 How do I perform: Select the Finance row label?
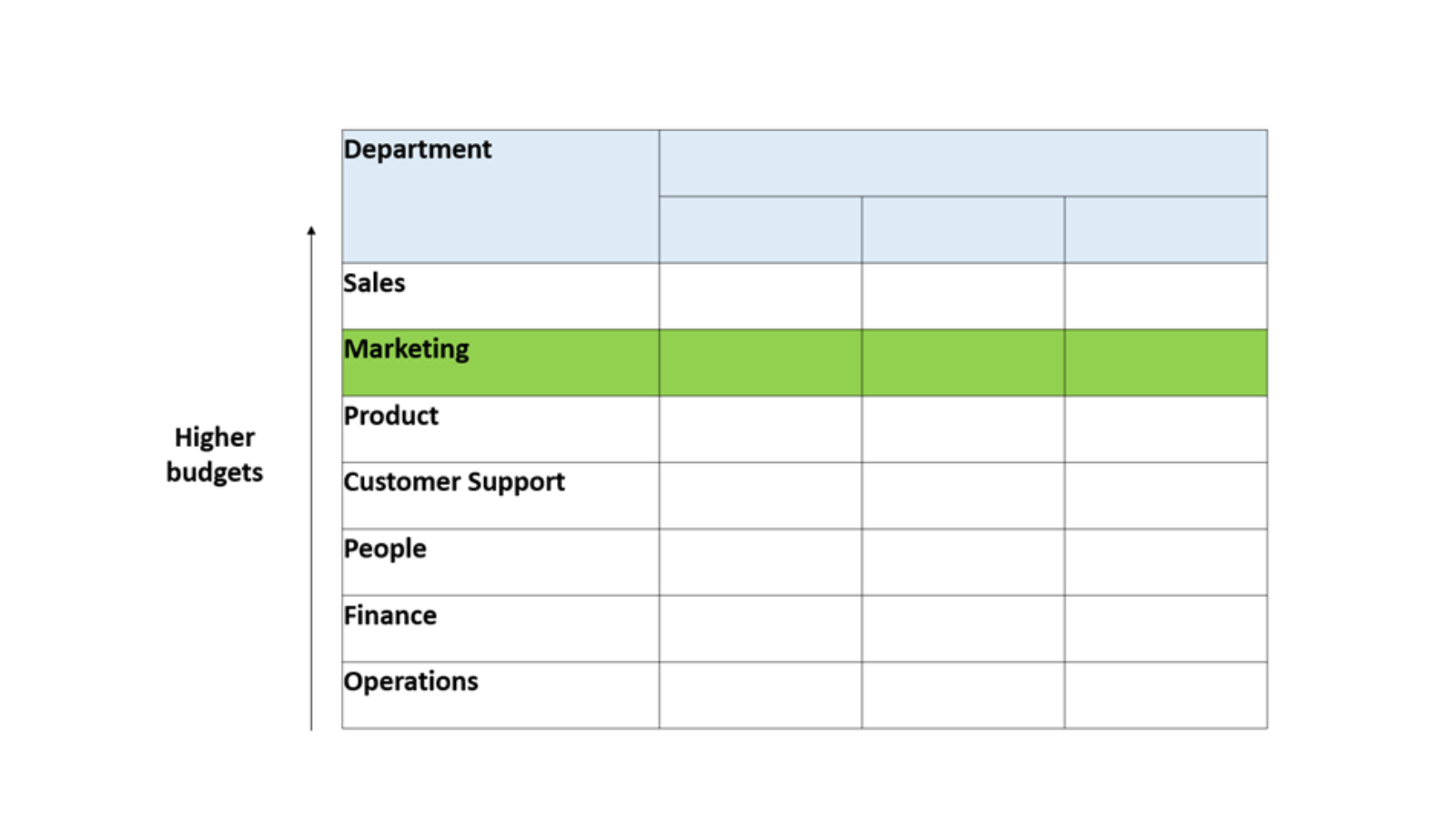(x=500, y=628)
